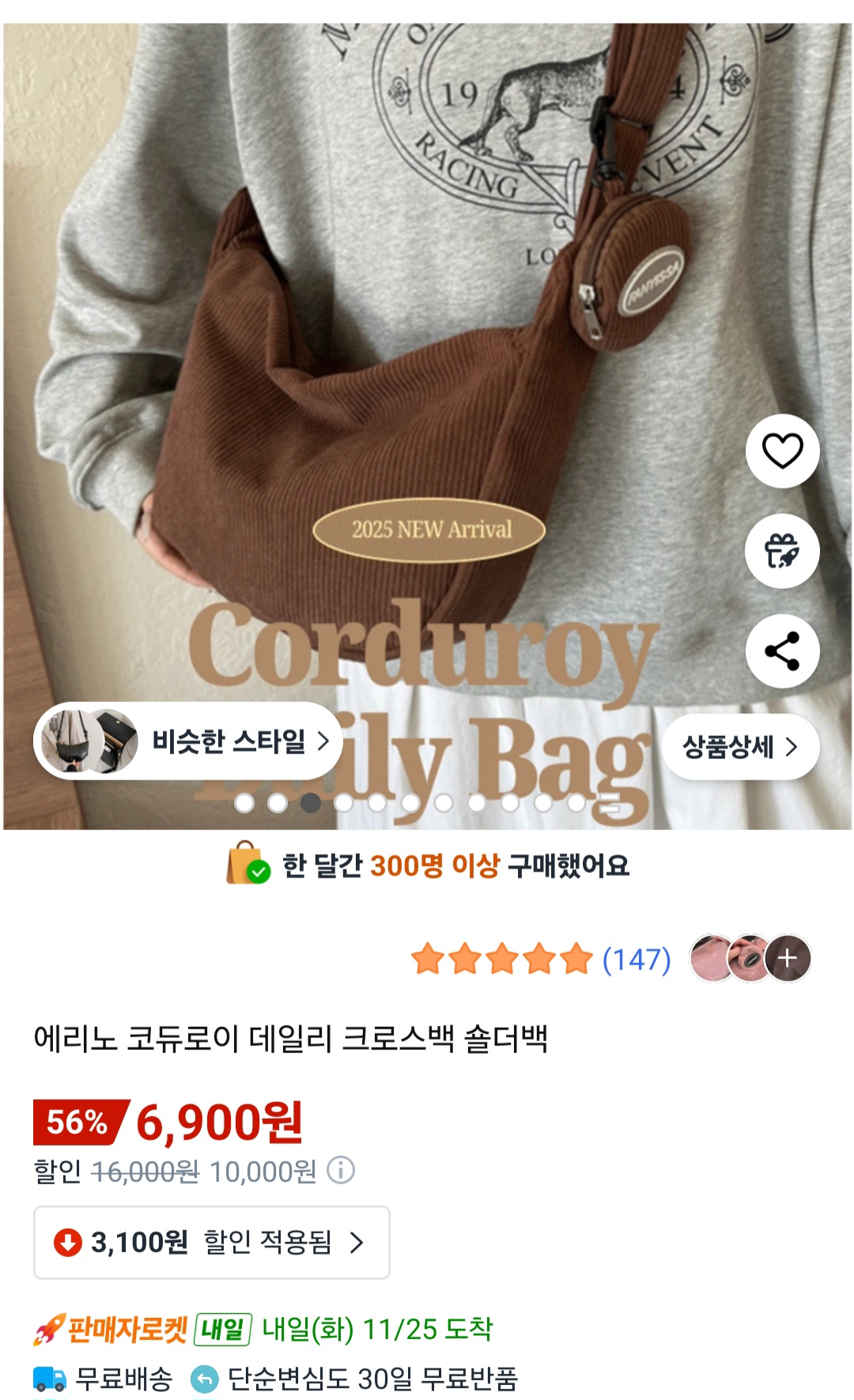Tap the heart wishlist icon
854x1400 pixels.
tap(782, 451)
